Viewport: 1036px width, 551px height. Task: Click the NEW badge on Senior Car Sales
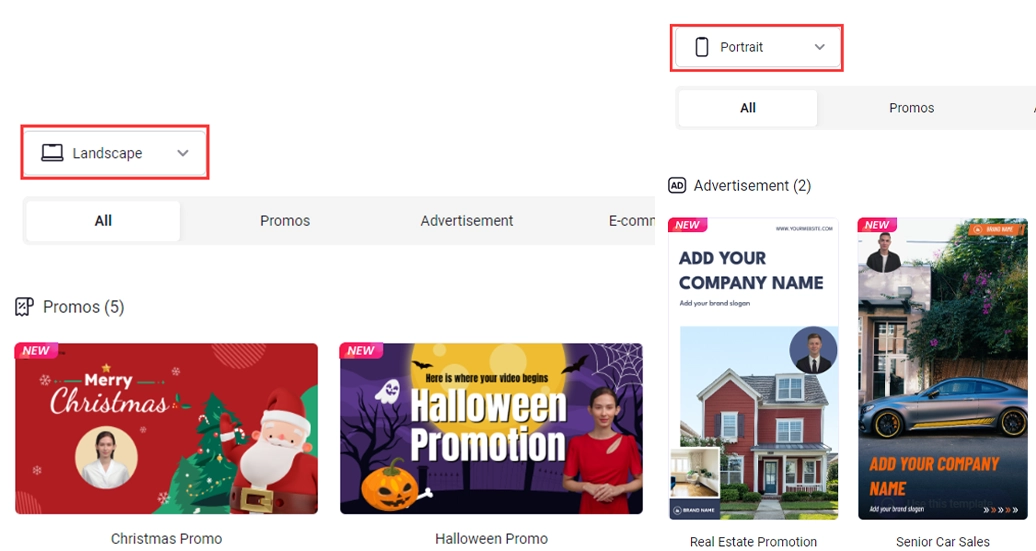click(876, 225)
